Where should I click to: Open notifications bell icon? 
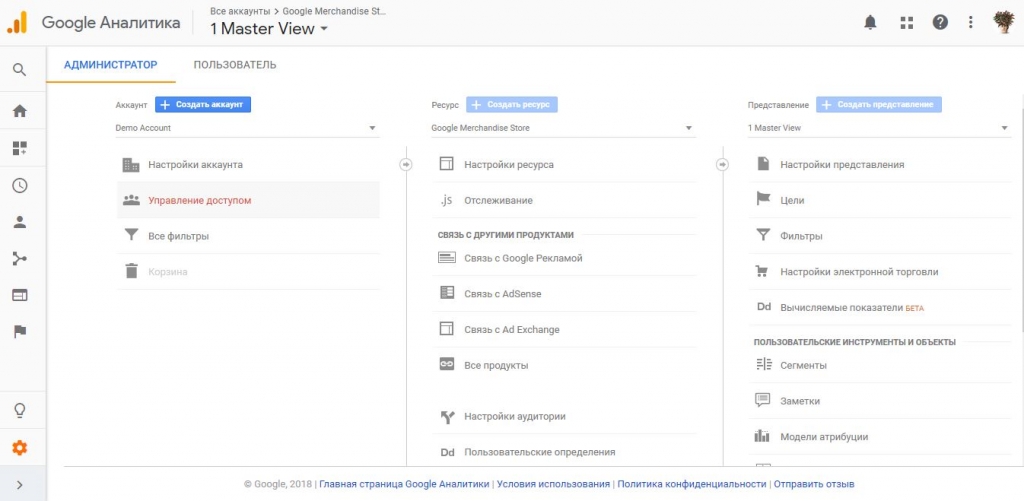[x=870, y=23]
